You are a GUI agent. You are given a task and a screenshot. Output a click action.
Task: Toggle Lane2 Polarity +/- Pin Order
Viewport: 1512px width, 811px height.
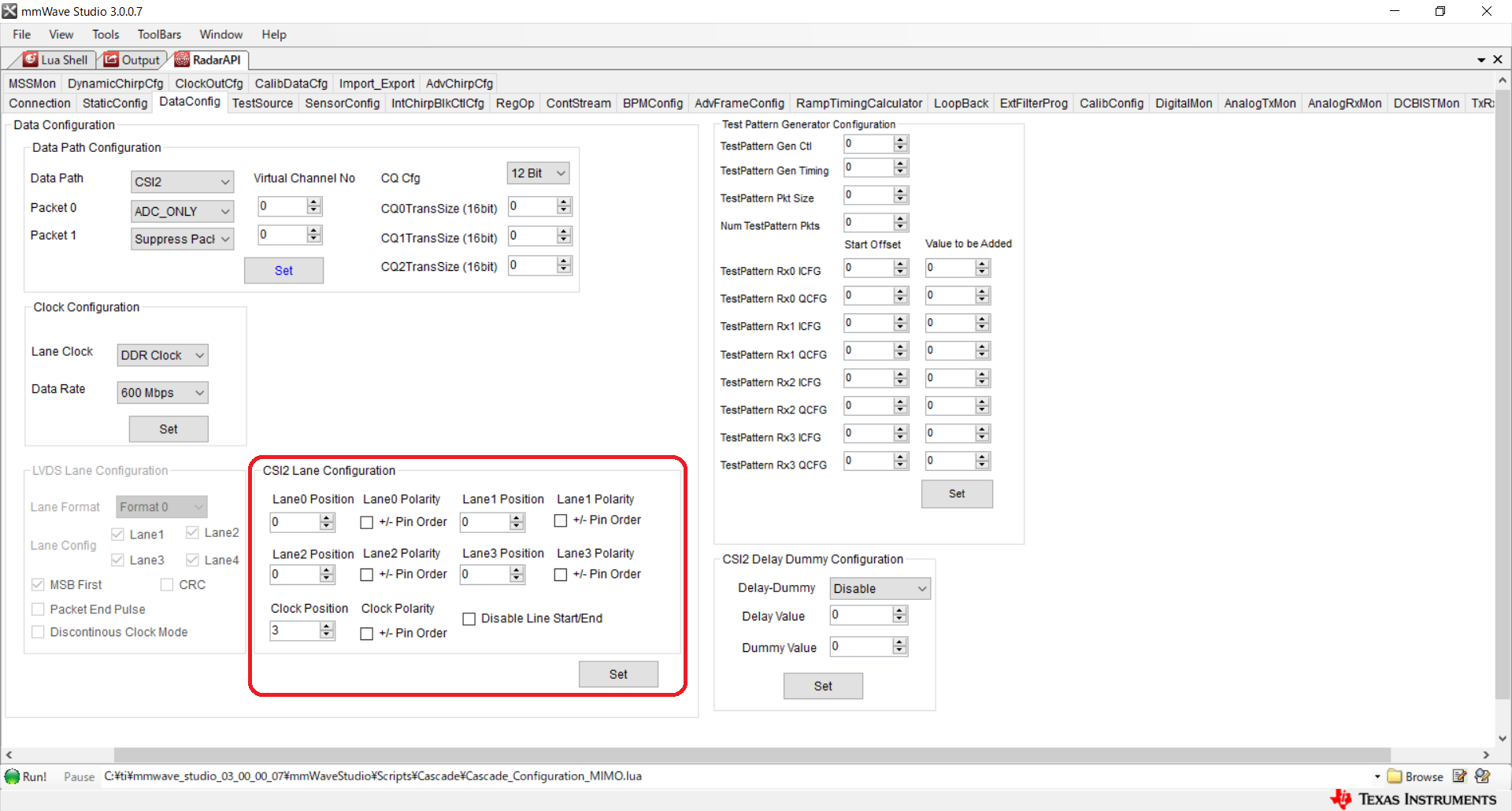[366, 575]
